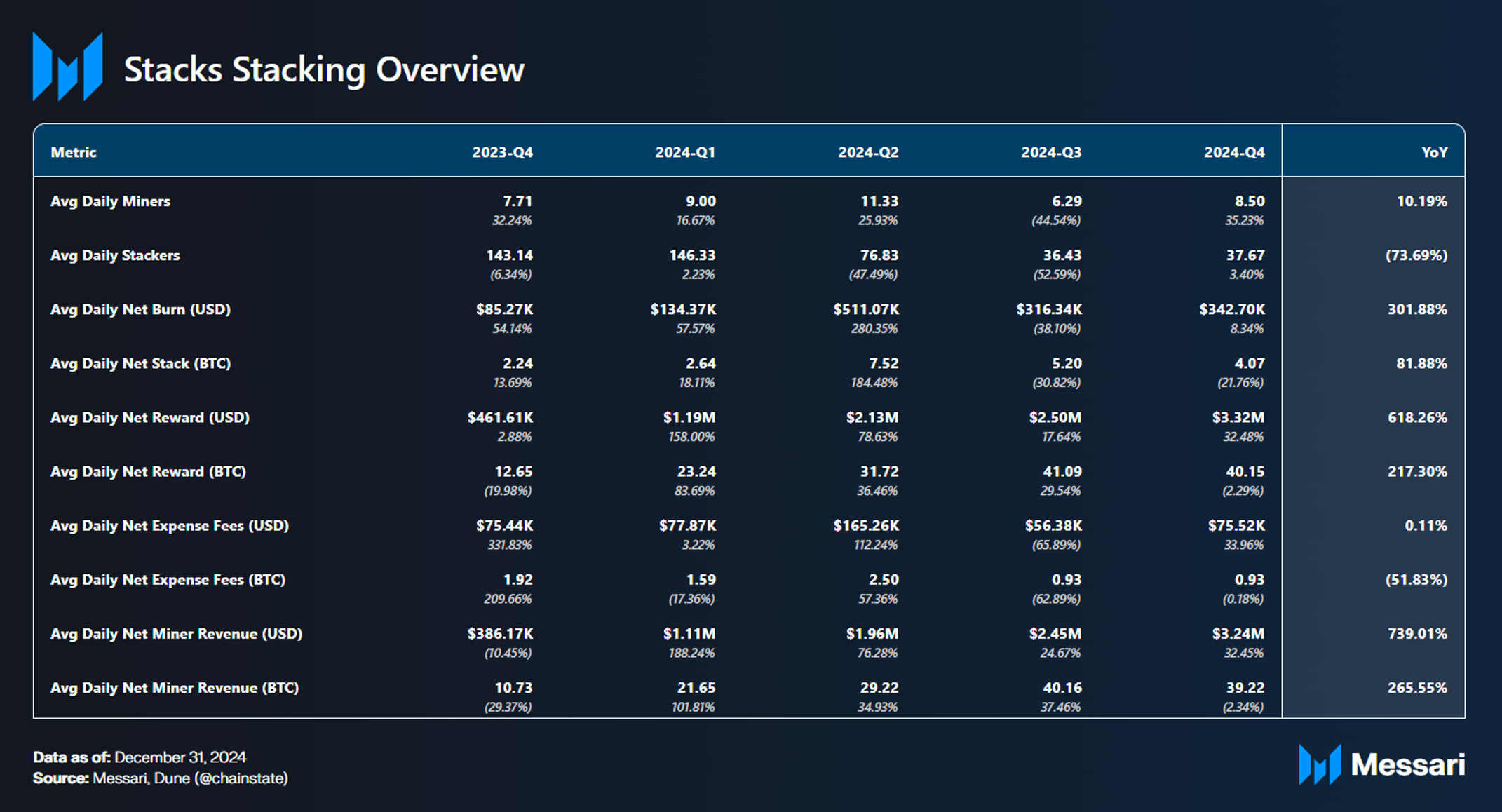The image size is (1502, 812).
Task: Click Avg Daily Net Reward (USD) label
Action: 150,417
